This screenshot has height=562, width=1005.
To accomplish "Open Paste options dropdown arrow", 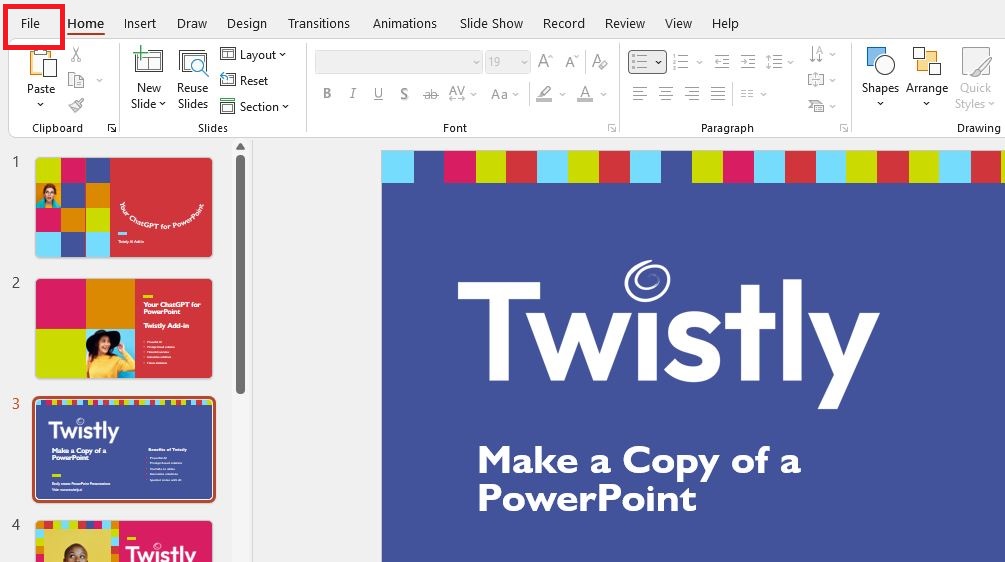I will click(40, 104).
